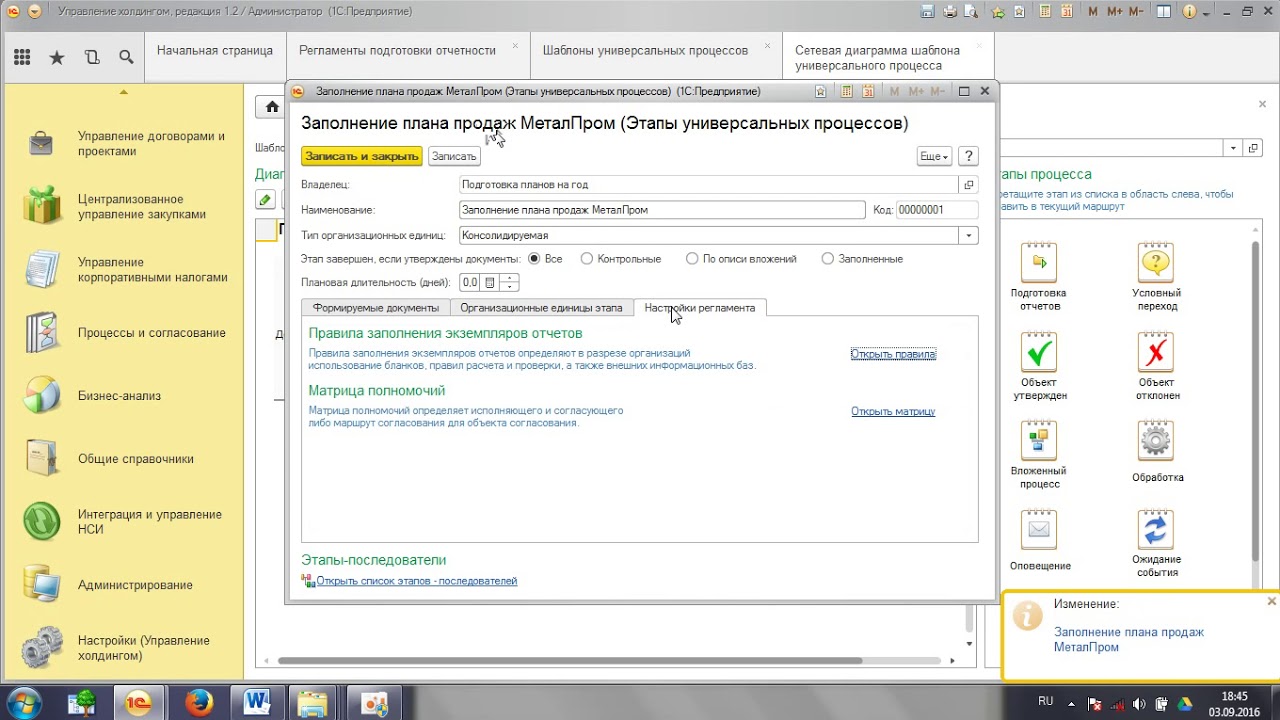Viewport: 1280px width, 720px height.
Task: Click the green pencil edit icon
Action: [265, 199]
